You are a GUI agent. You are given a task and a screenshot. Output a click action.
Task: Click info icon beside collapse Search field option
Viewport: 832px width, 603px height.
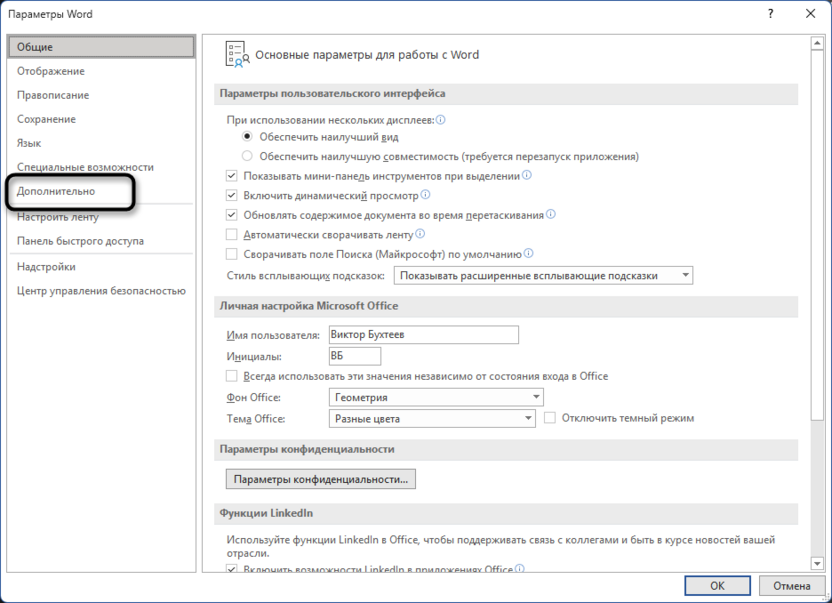point(528,253)
